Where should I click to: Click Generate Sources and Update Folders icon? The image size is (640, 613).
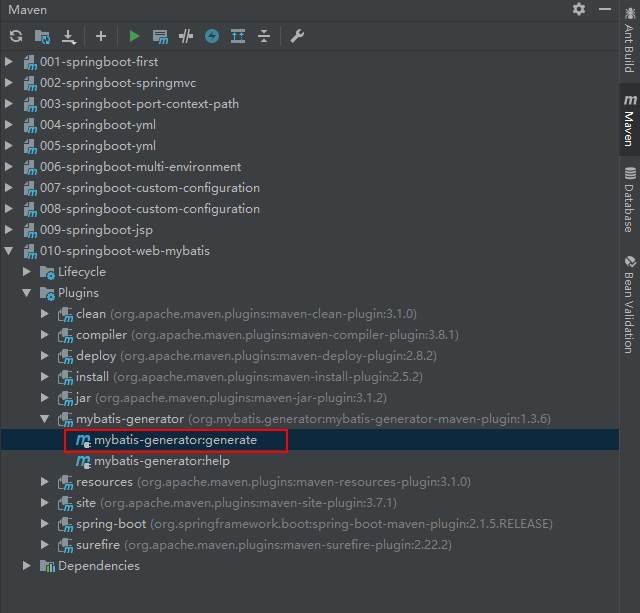click(42, 36)
